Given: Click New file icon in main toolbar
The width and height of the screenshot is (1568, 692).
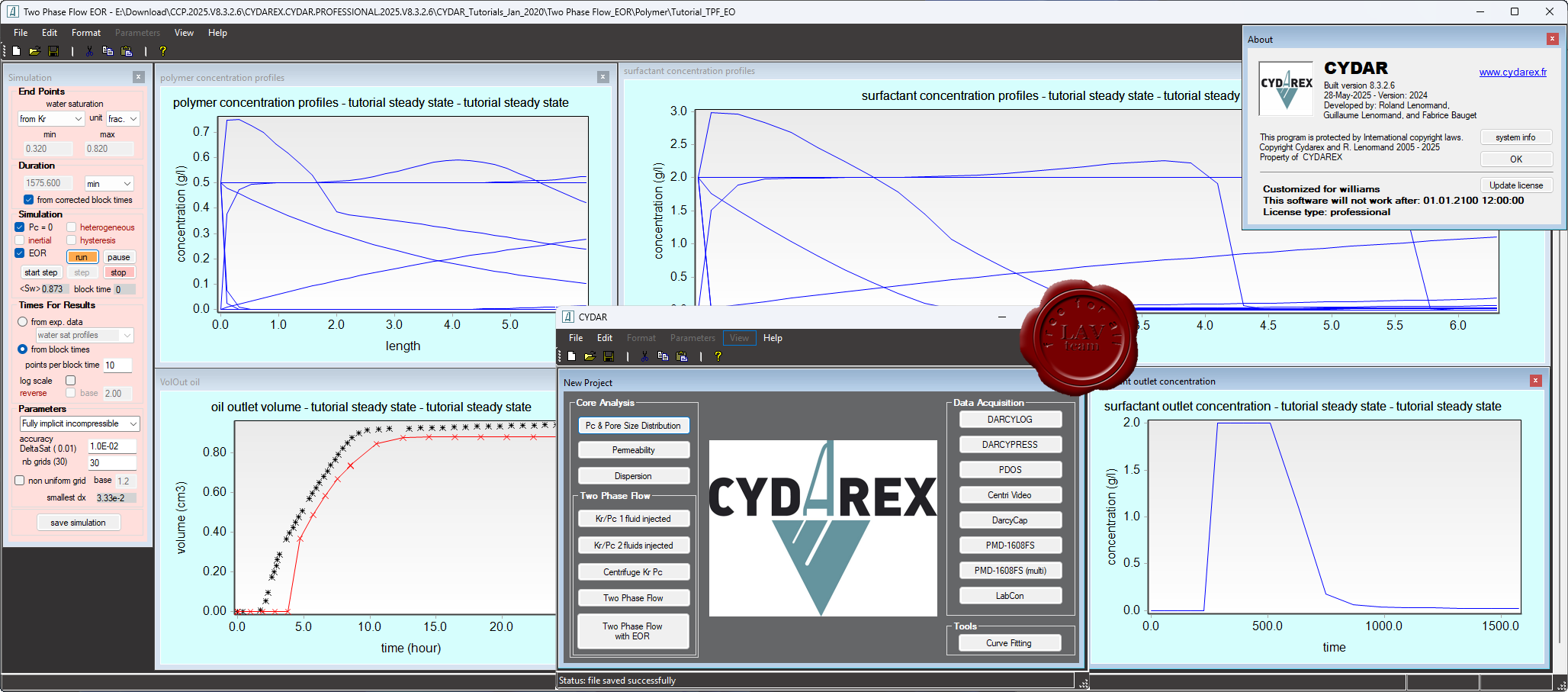Looking at the screenshot, I should point(16,51).
